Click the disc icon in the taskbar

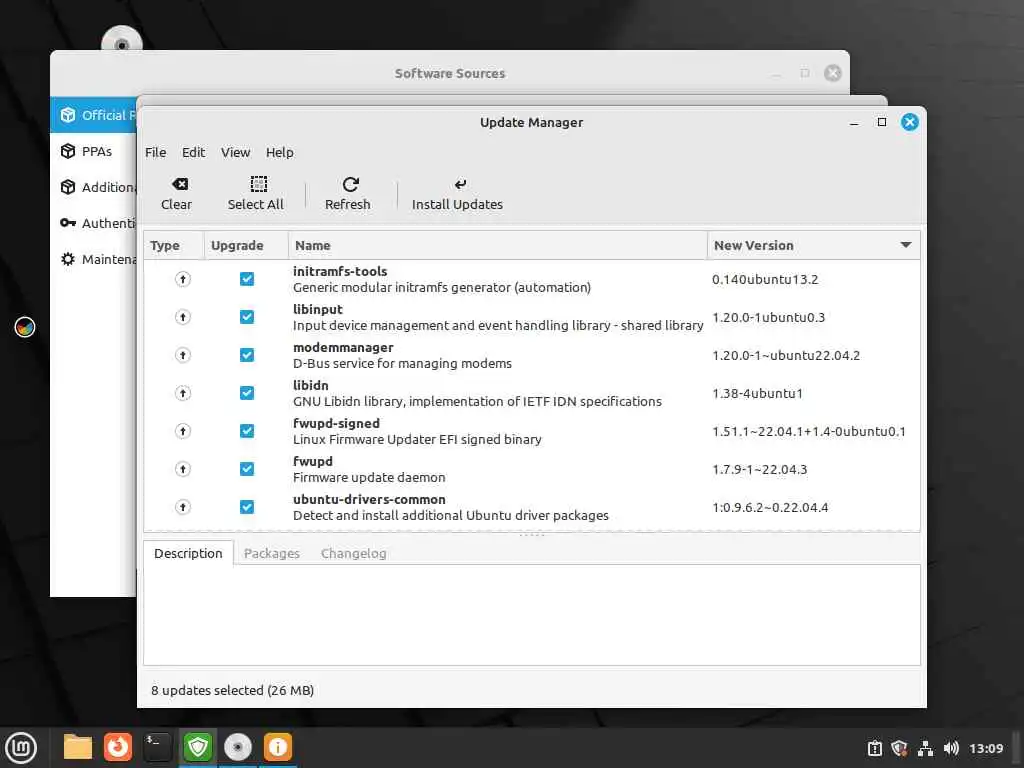click(238, 747)
